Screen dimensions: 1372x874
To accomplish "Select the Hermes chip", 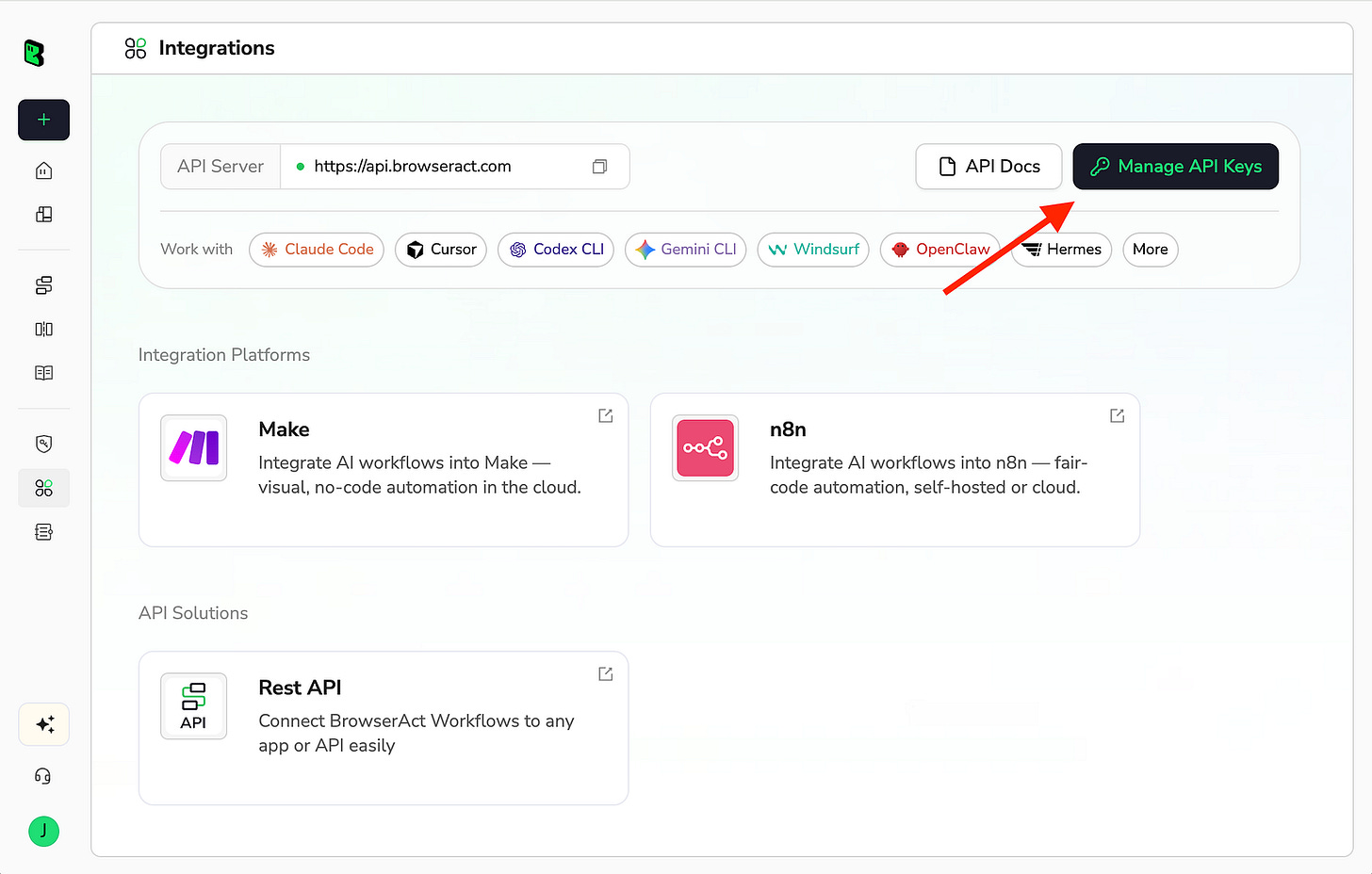I will point(1062,250).
